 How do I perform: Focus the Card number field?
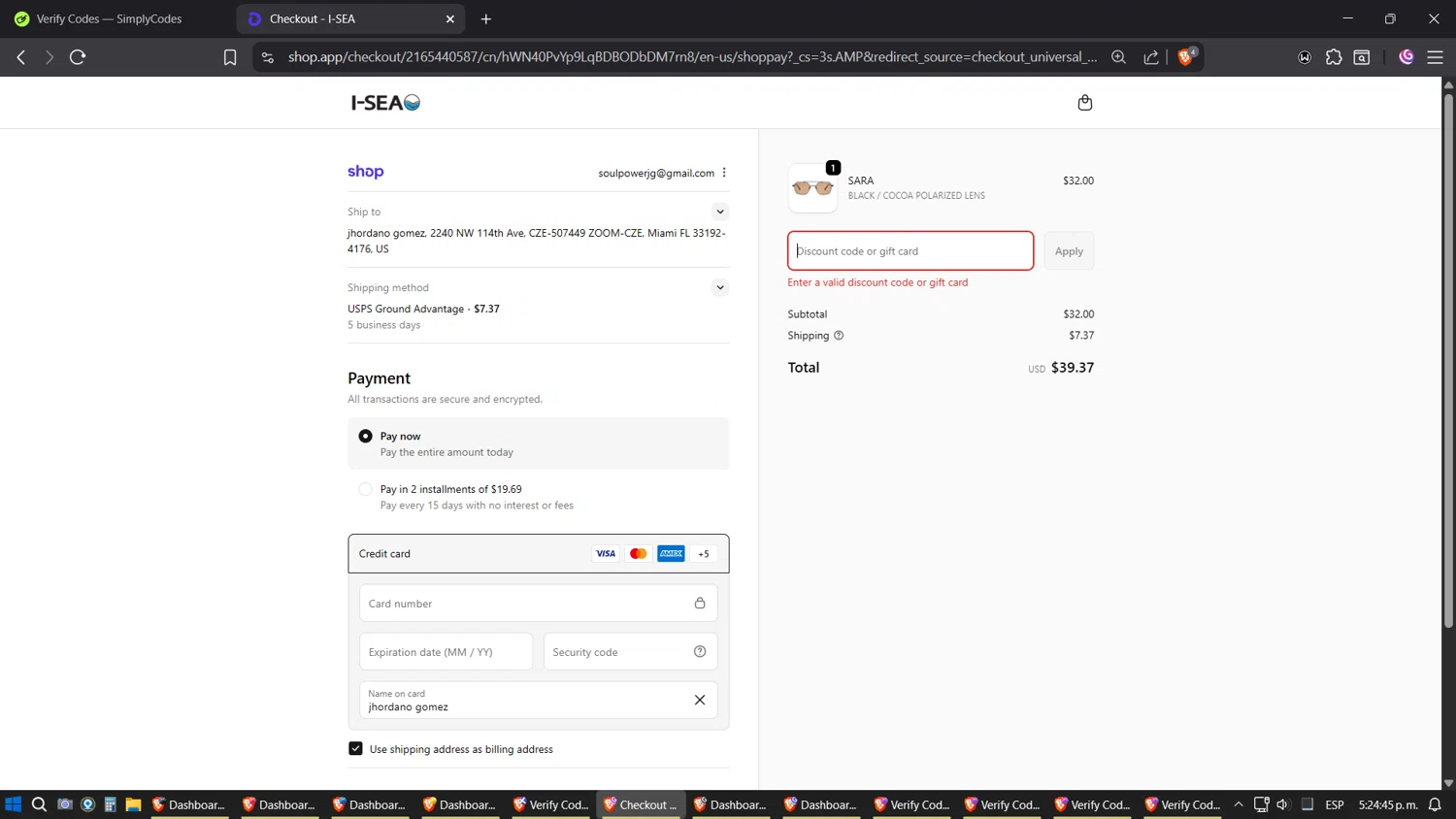coord(524,604)
